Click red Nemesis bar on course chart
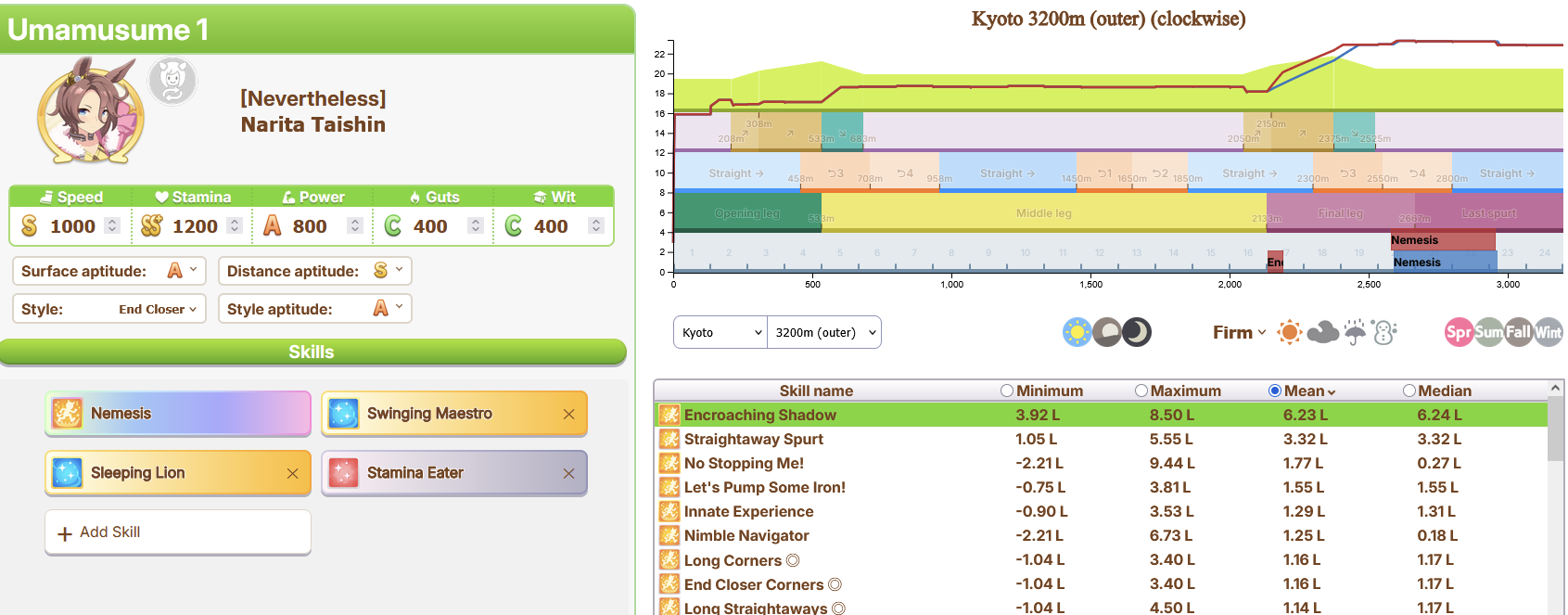This screenshot has height=615, width=1568. [x=1443, y=240]
